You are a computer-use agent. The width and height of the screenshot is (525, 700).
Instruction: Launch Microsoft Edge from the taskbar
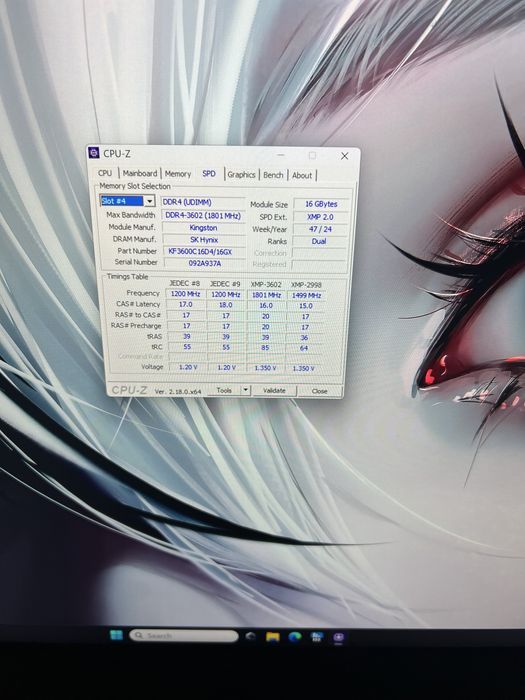pyautogui.click(x=295, y=637)
